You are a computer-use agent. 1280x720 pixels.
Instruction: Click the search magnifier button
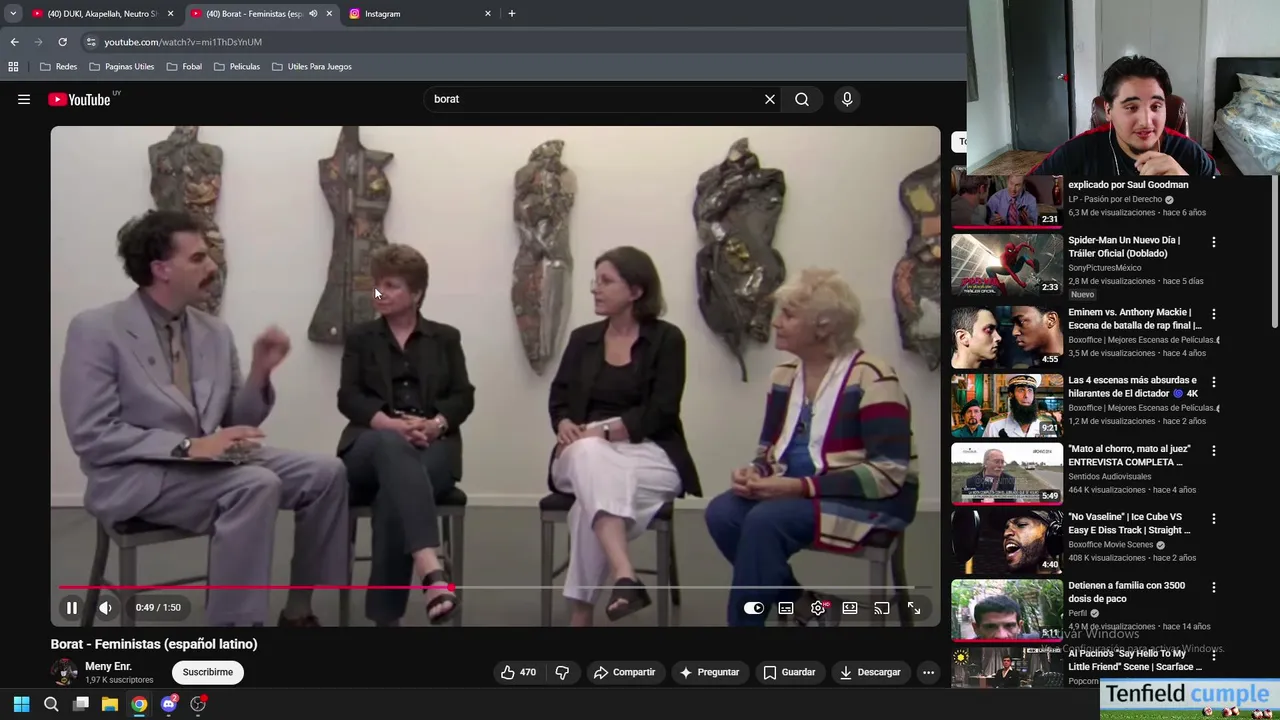point(802,99)
